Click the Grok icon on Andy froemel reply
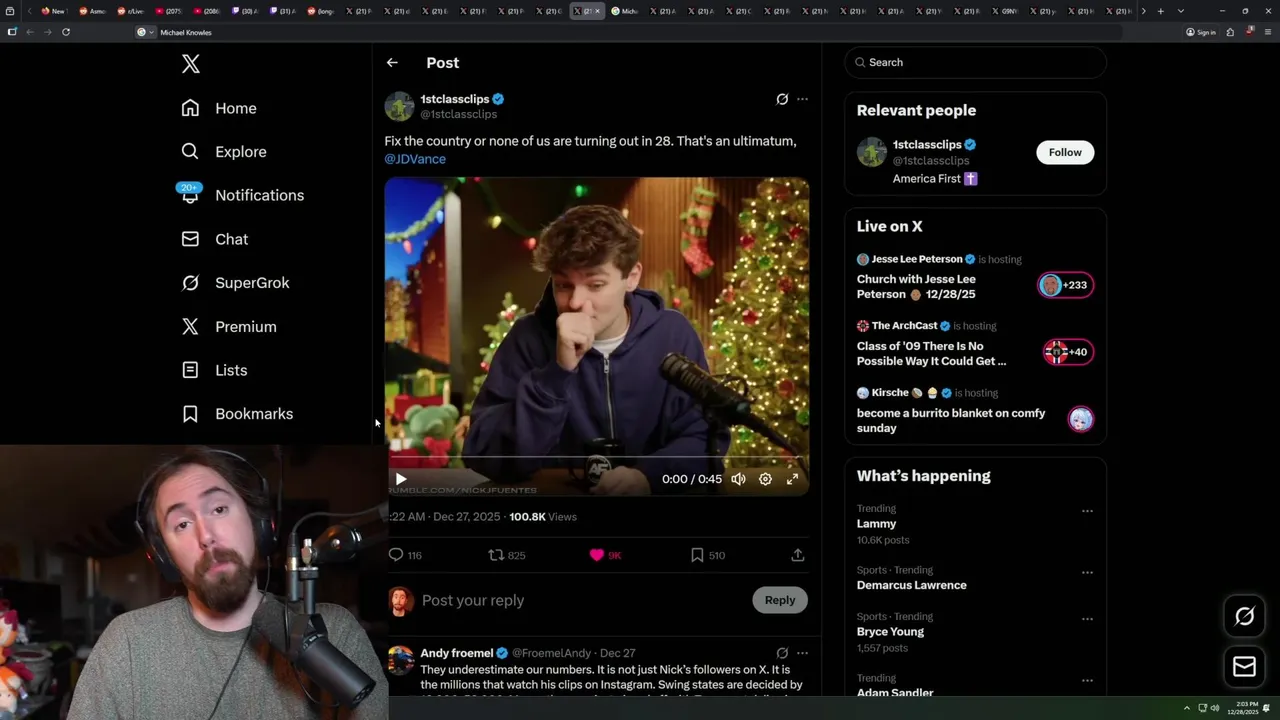1280x720 pixels. [x=782, y=653]
